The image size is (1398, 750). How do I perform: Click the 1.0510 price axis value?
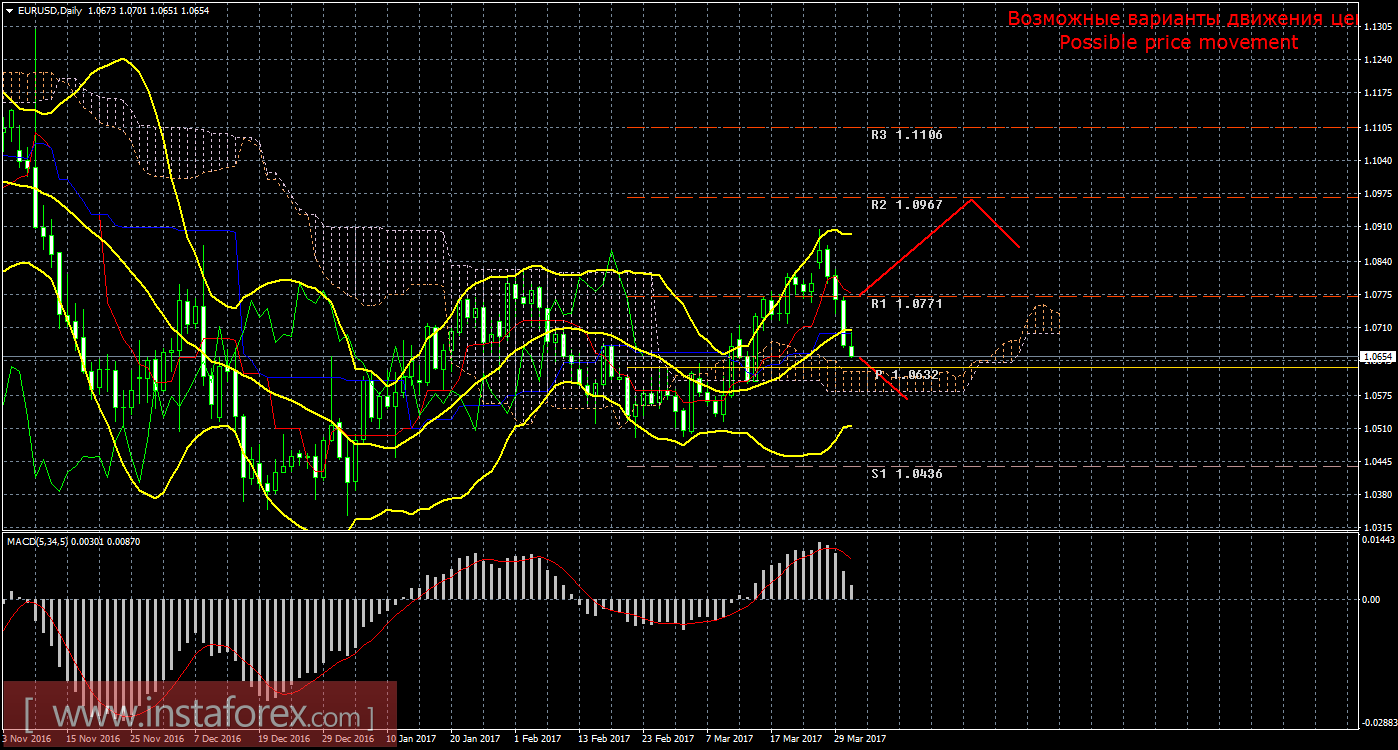tap(1379, 428)
